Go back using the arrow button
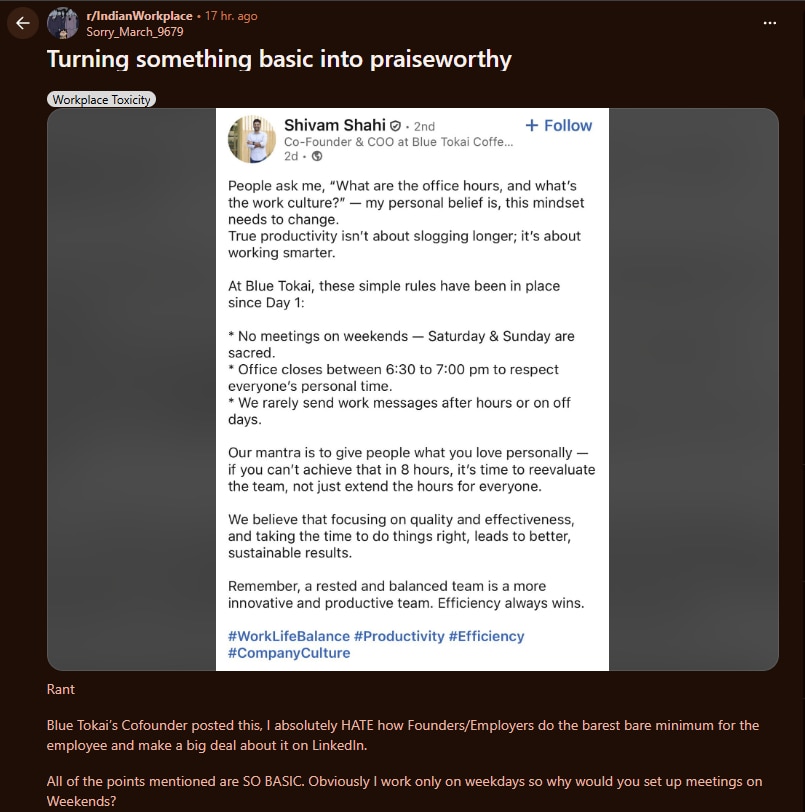This screenshot has width=805, height=812. click(22, 23)
